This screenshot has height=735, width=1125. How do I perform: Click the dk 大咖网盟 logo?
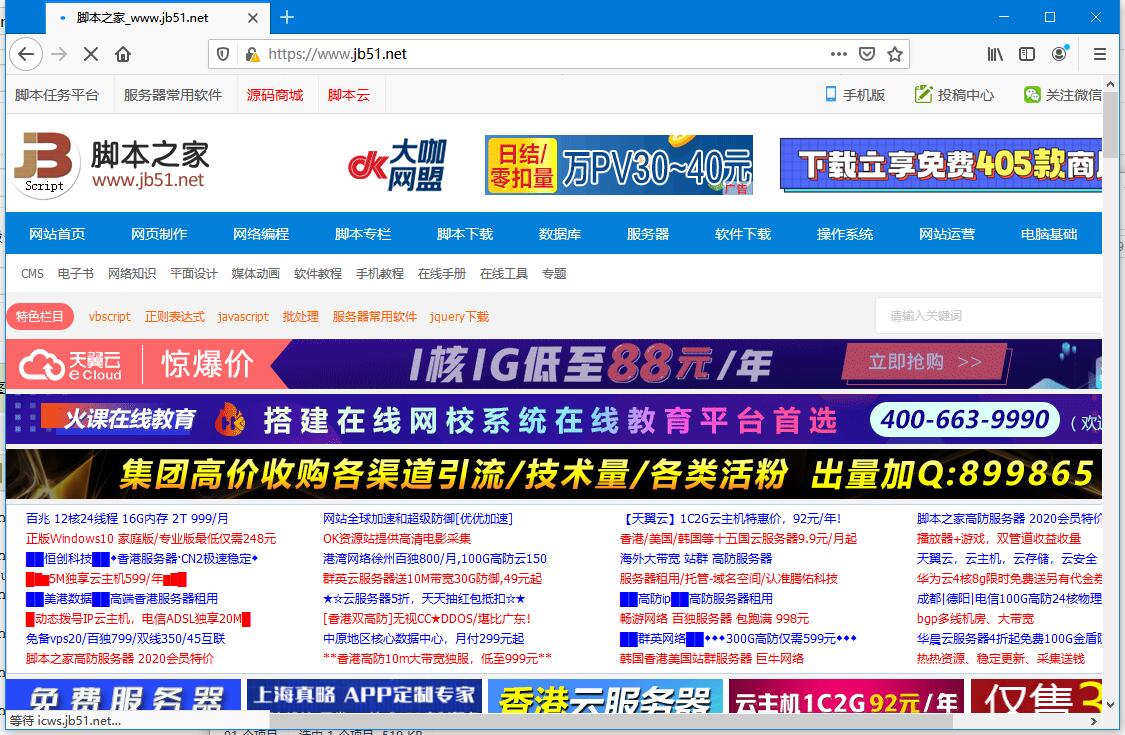[397, 165]
